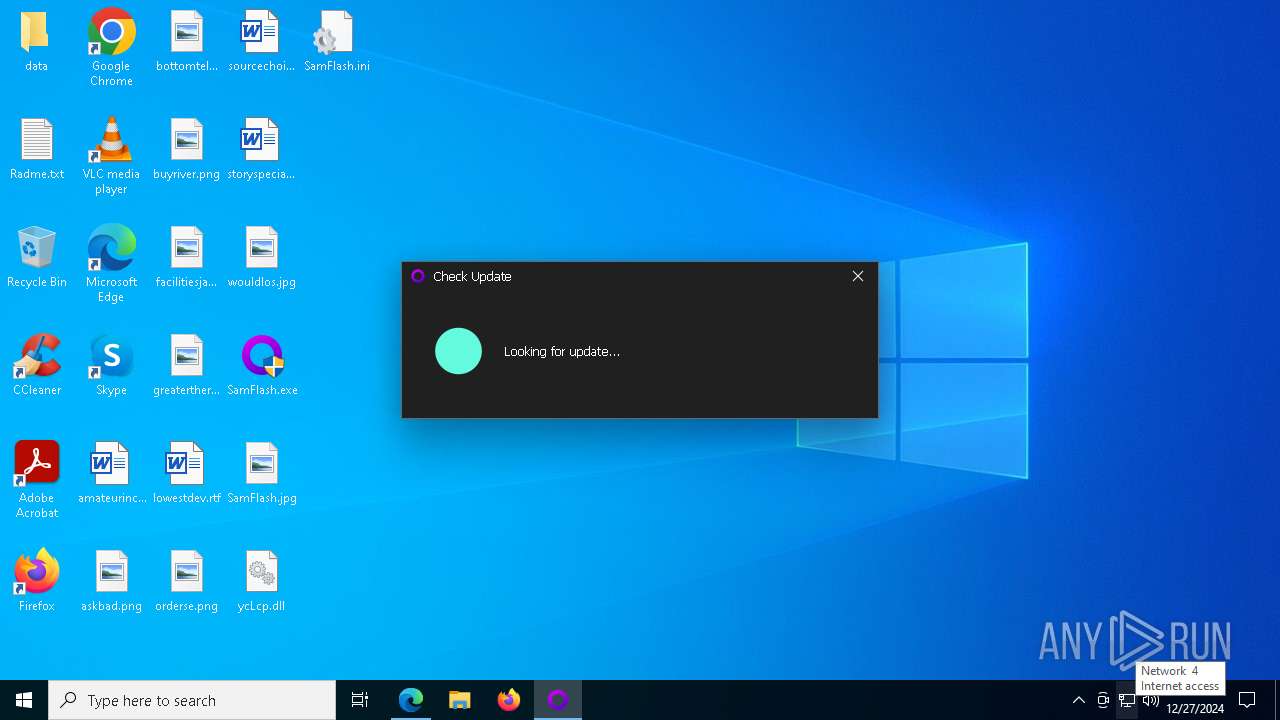Open File Explorer from taskbar
Screen dimensions: 1280x720
(x=460, y=700)
